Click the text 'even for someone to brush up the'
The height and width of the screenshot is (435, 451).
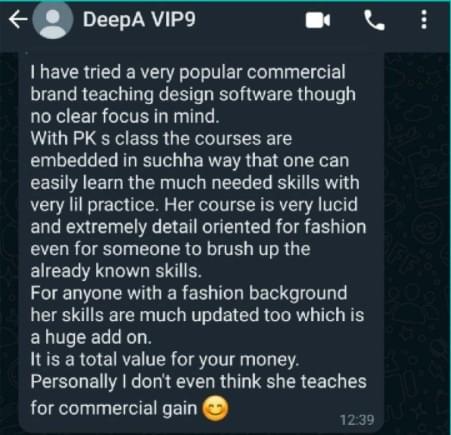170,249
